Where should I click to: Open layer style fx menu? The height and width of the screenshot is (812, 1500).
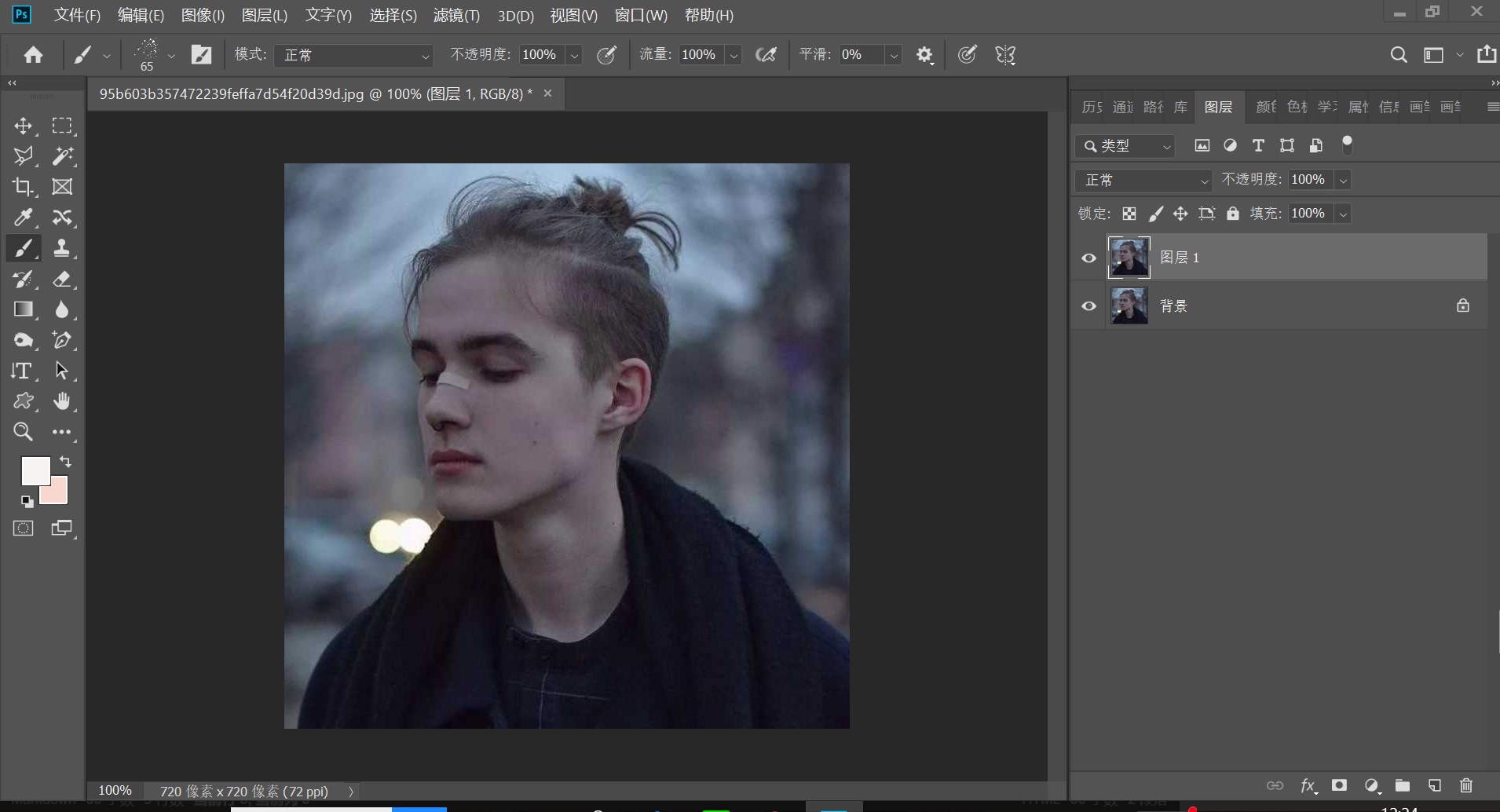click(x=1308, y=785)
